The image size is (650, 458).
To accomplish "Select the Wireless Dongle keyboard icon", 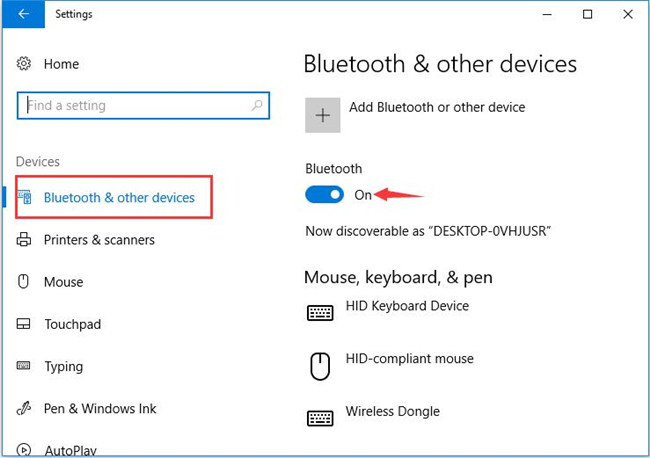I will pyautogui.click(x=320, y=418).
